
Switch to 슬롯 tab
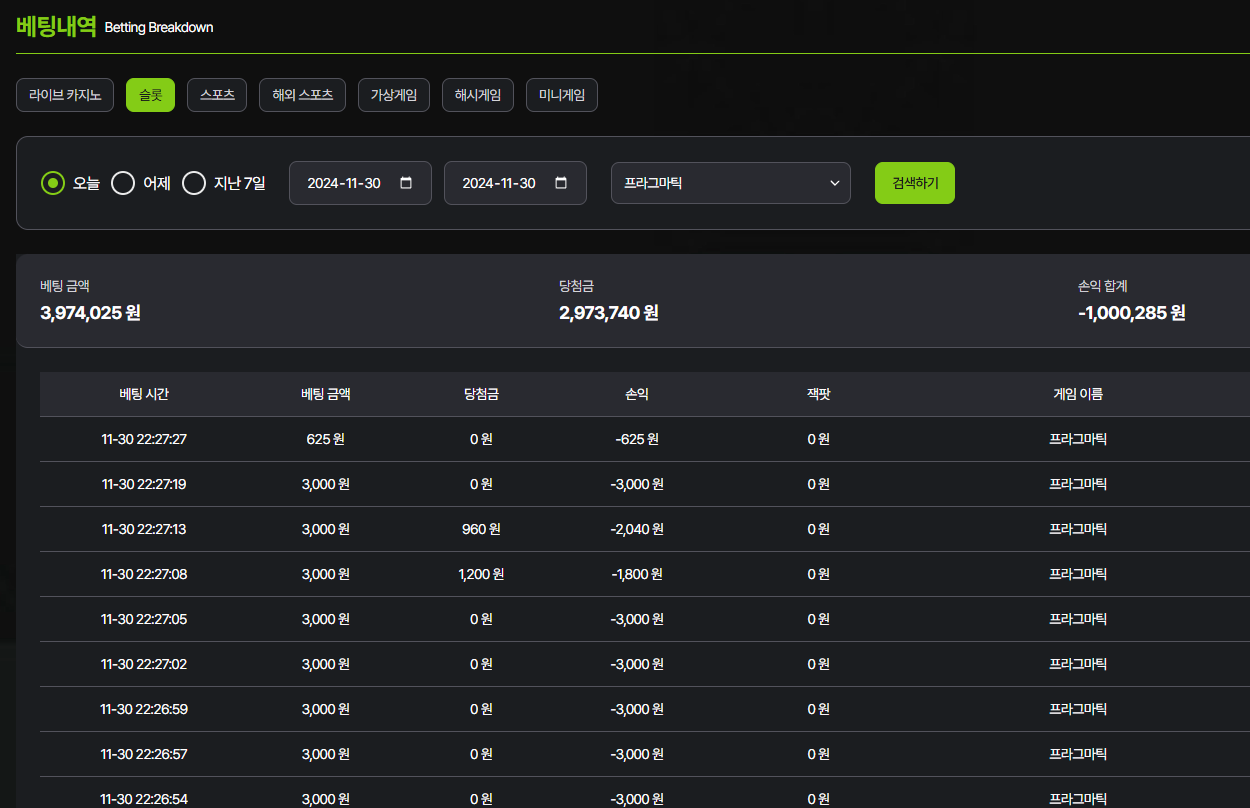pyautogui.click(x=150, y=95)
